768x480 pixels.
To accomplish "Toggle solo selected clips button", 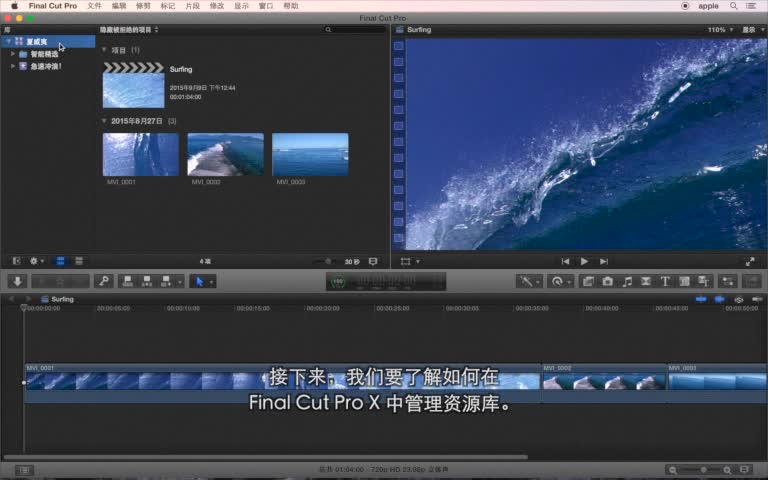I will [x=739, y=299].
